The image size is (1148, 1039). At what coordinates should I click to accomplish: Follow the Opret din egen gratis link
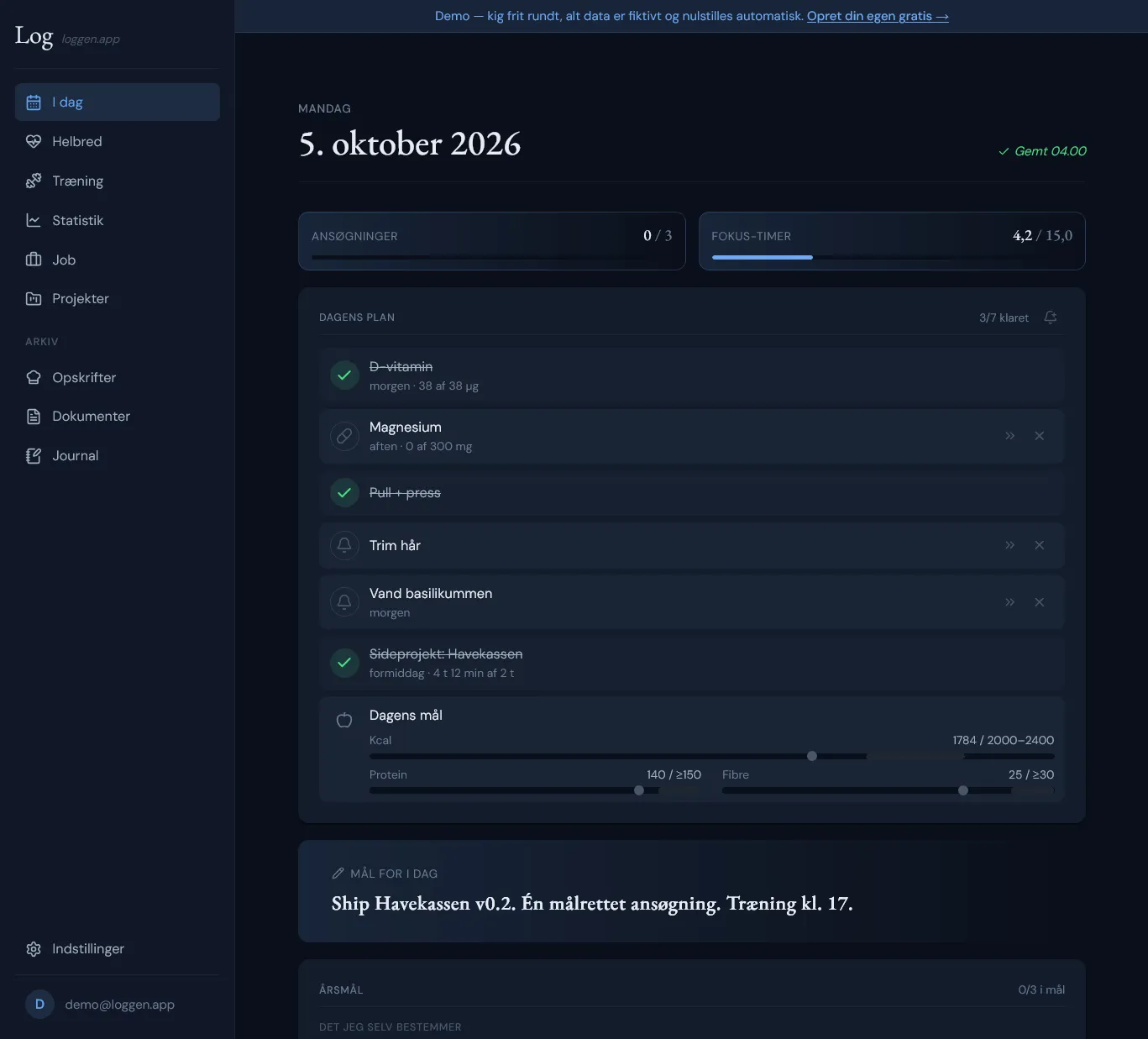pyautogui.click(x=878, y=16)
